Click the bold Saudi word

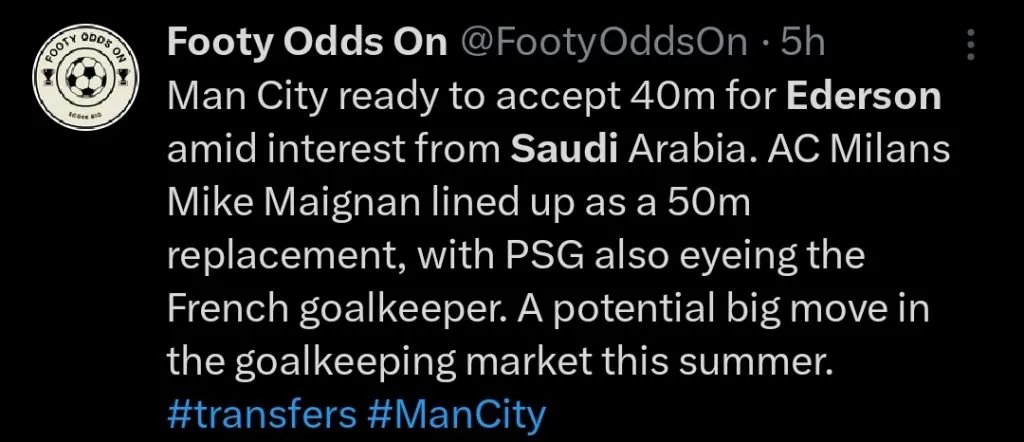(564, 150)
